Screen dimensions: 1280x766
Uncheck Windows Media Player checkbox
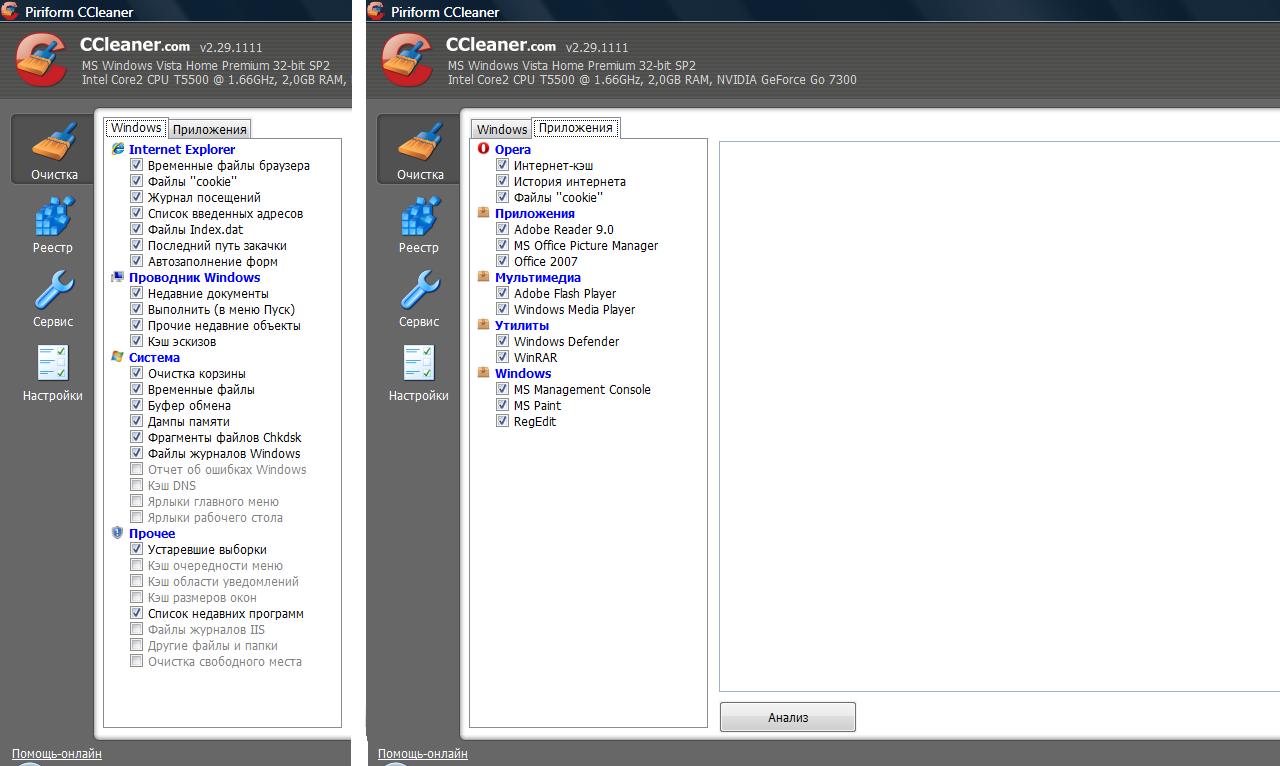coord(503,309)
